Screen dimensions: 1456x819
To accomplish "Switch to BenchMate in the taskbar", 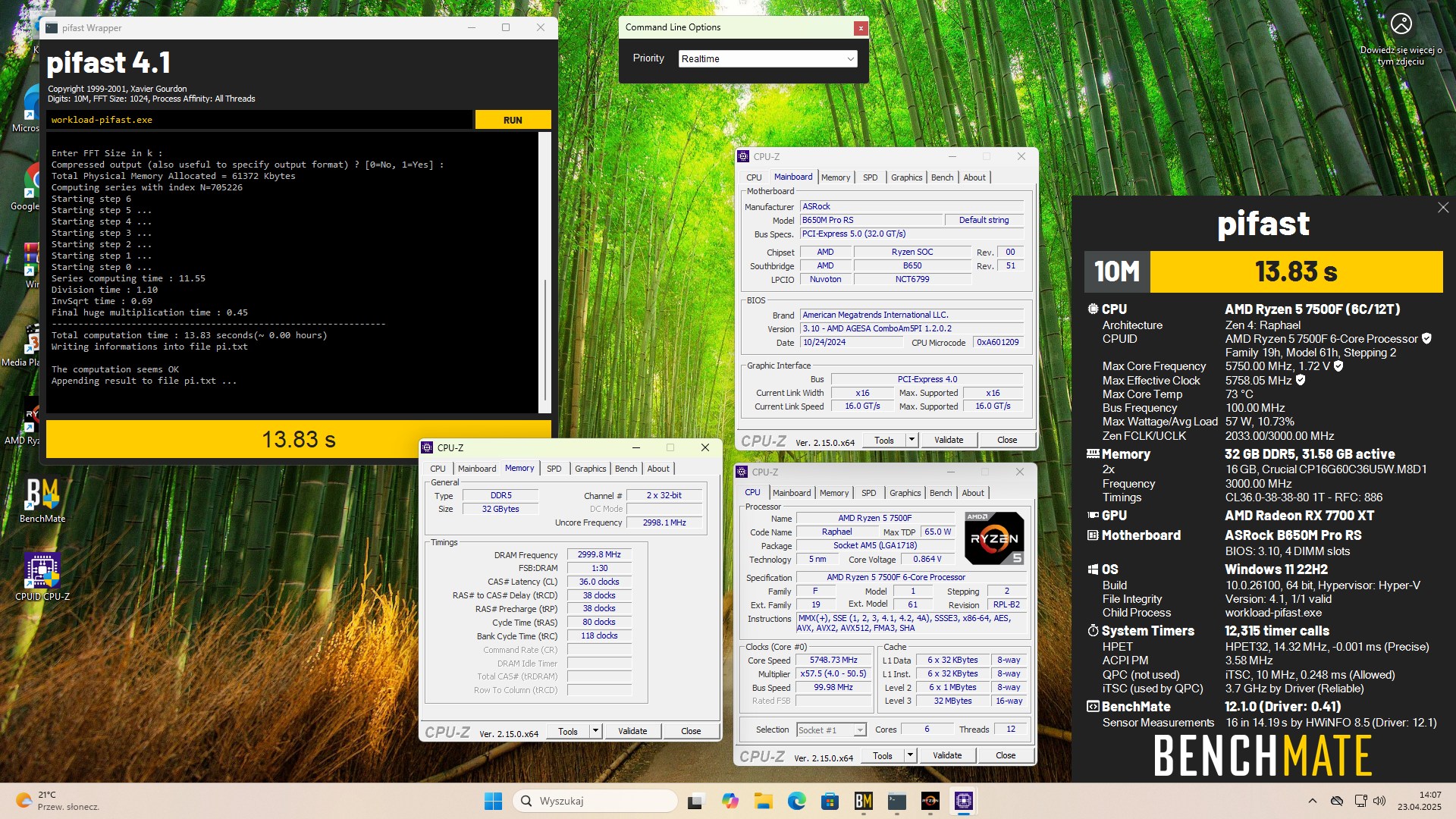I will (x=863, y=801).
